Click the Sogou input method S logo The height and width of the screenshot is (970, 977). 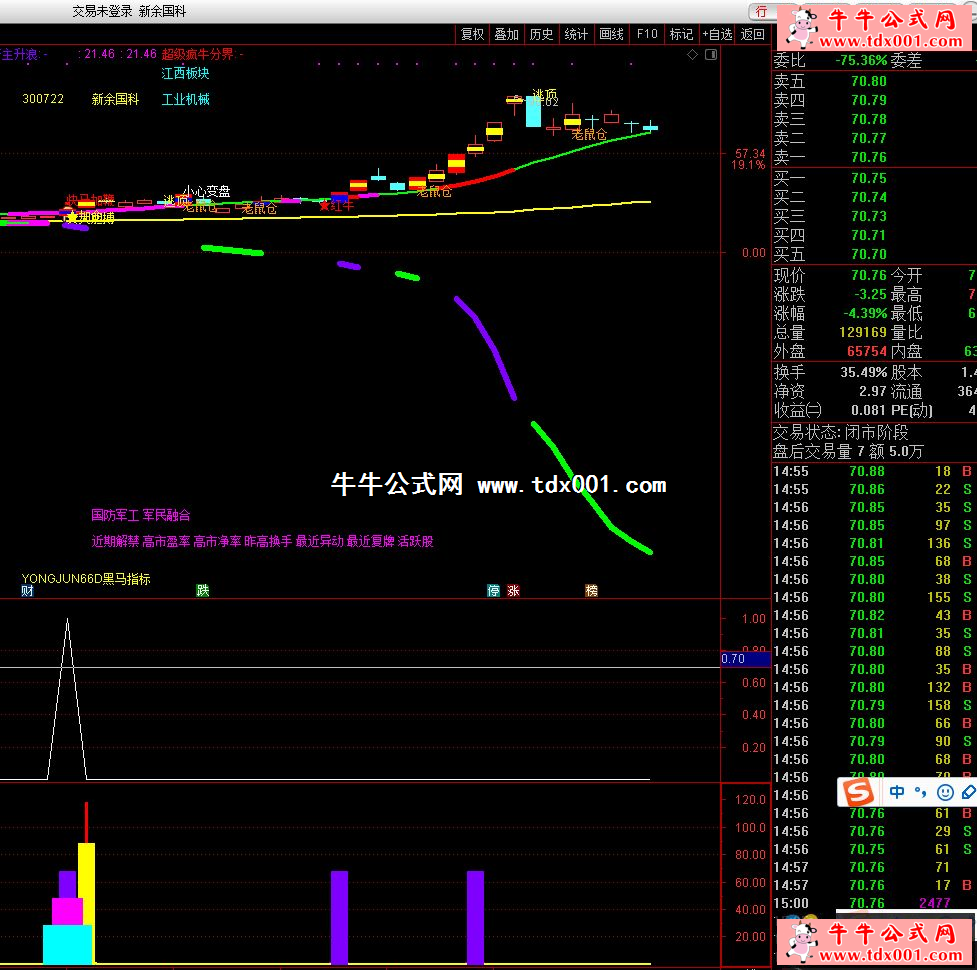click(859, 792)
